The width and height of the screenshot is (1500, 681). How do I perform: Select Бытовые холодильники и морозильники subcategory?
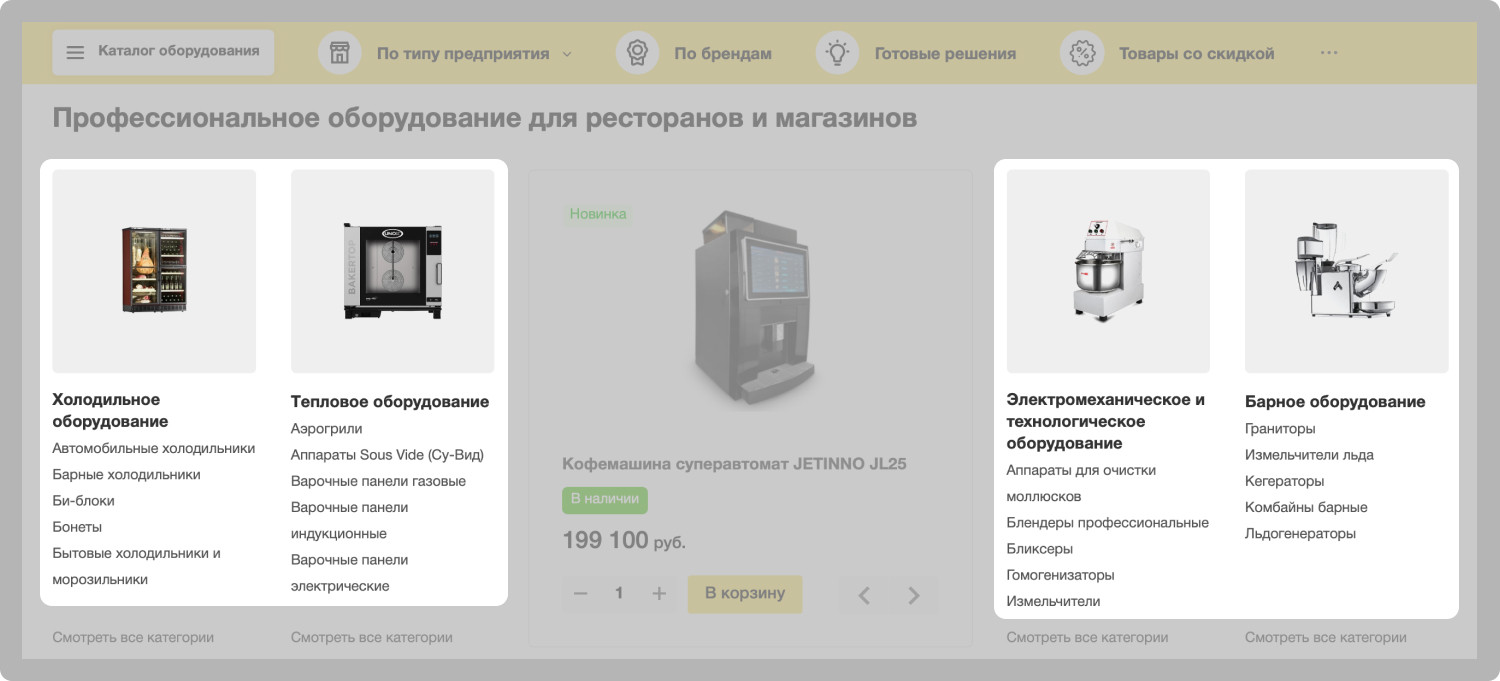[137, 566]
